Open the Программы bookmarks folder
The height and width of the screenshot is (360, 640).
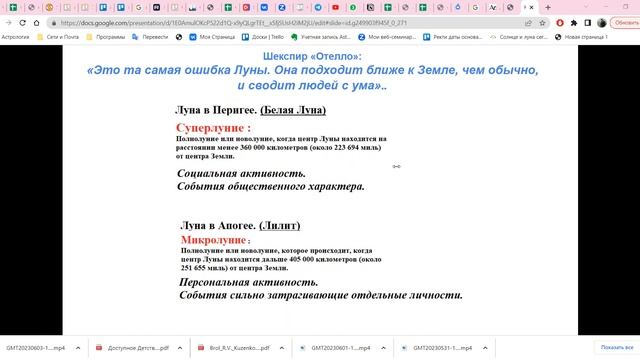click(106, 37)
